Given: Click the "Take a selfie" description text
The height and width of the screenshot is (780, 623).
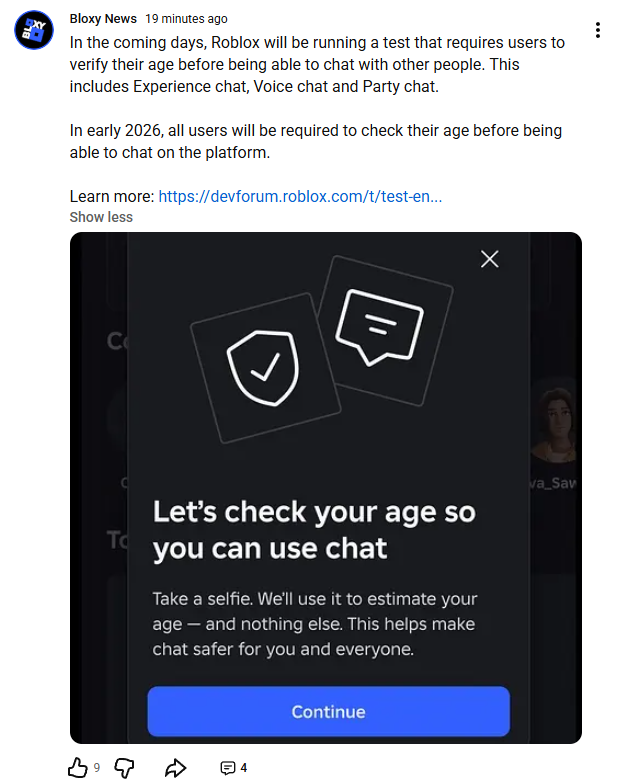Looking at the screenshot, I should point(315,624).
